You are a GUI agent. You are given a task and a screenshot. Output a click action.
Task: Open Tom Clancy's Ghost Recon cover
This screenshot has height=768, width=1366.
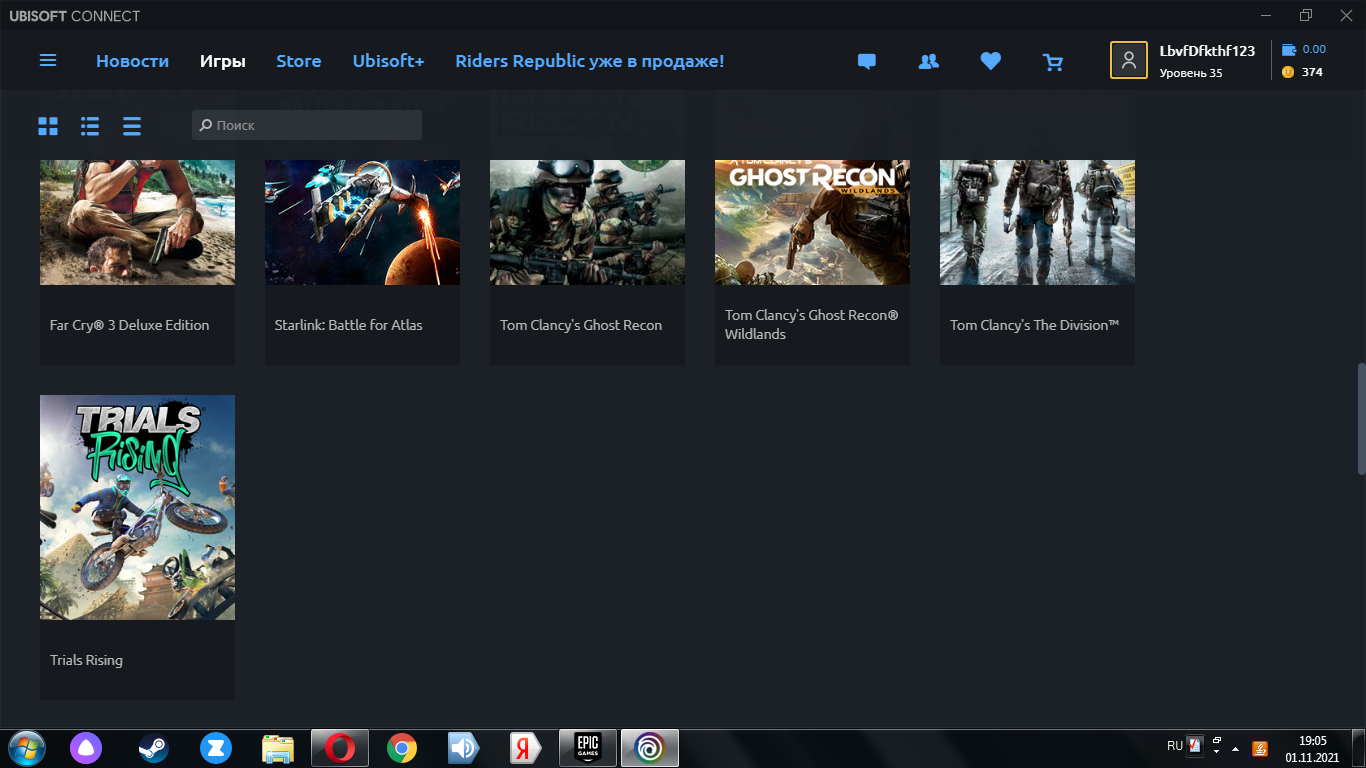tap(587, 222)
